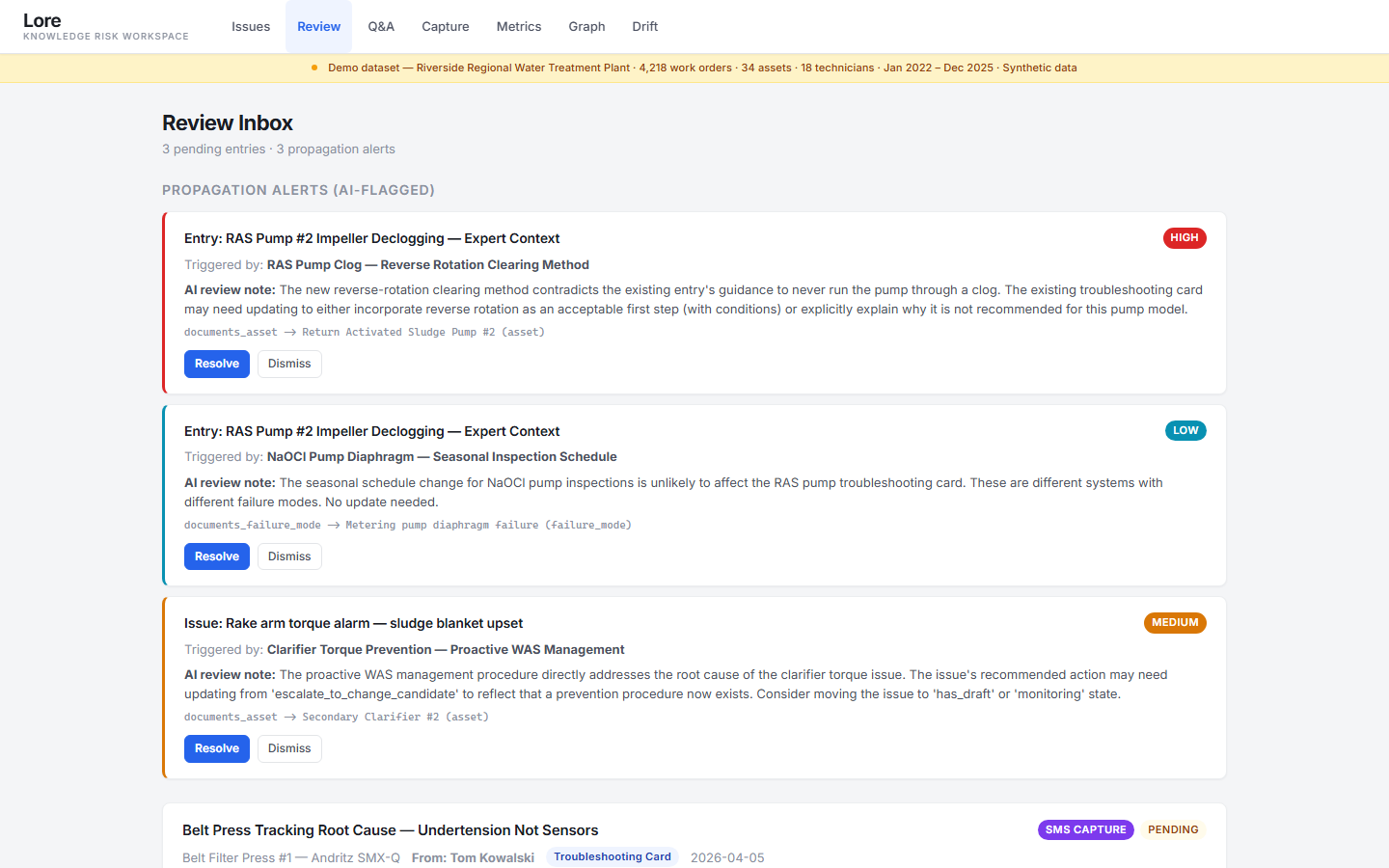The width and height of the screenshot is (1389, 868).
Task: Click the LOW severity badge
Action: point(1185,430)
